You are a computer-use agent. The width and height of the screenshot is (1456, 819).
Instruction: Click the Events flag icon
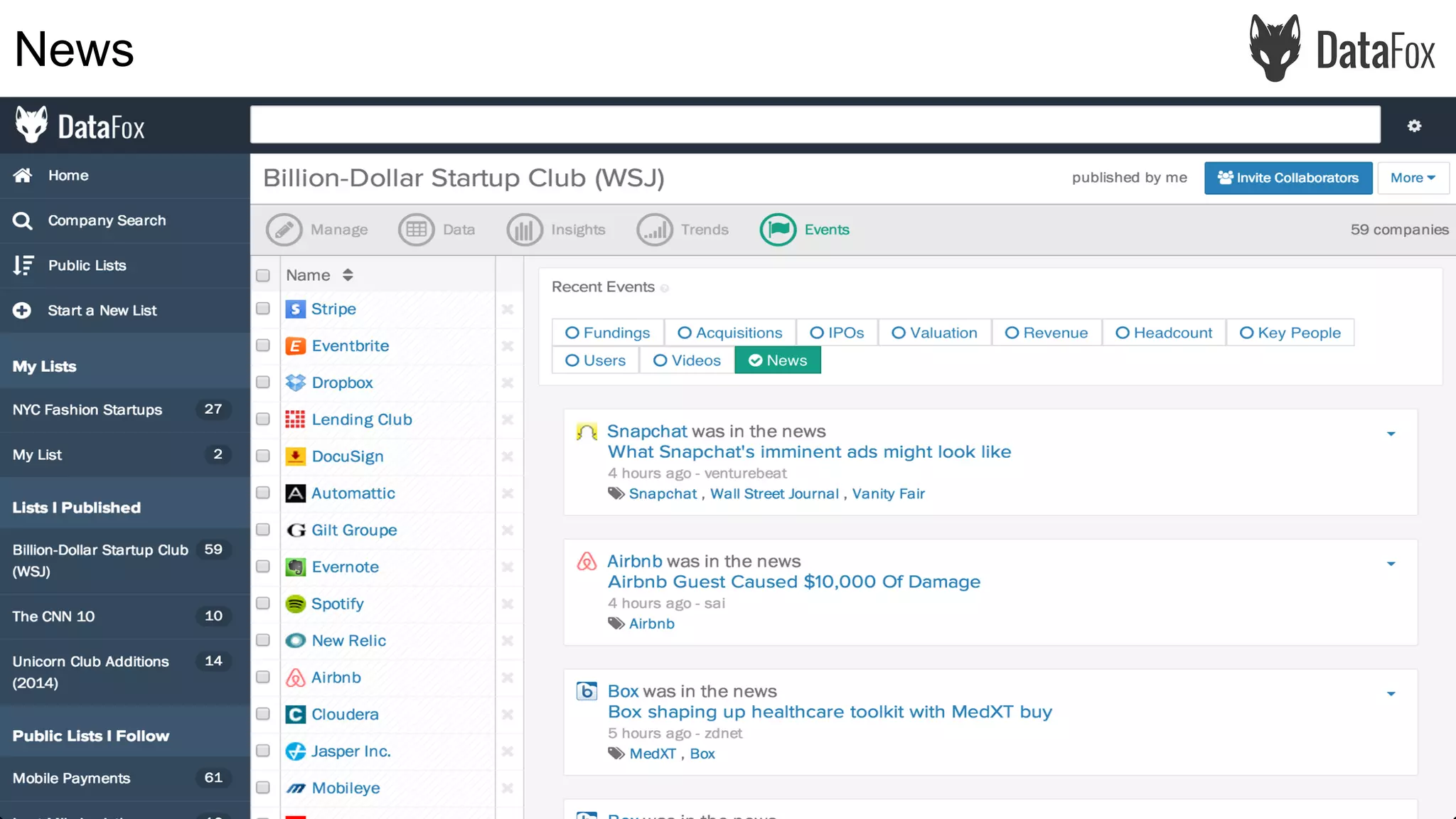778,230
